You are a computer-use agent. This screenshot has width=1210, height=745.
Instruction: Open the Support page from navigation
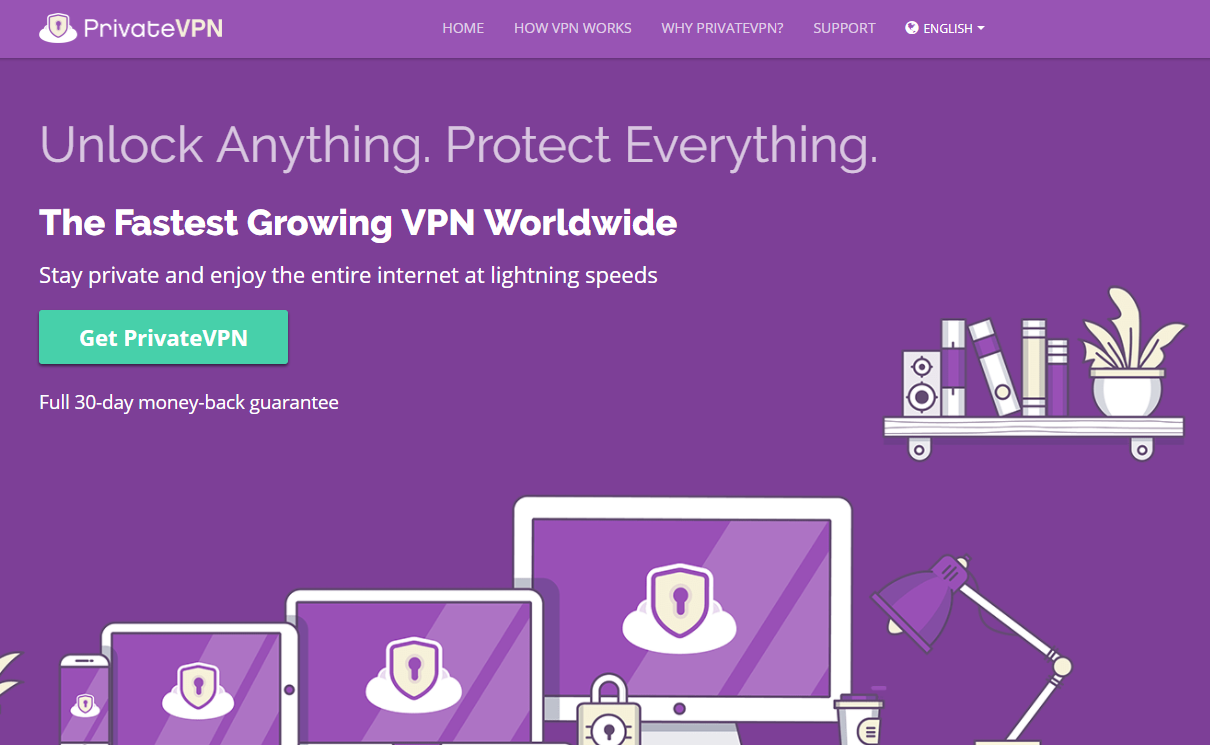(x=844, y=28)
